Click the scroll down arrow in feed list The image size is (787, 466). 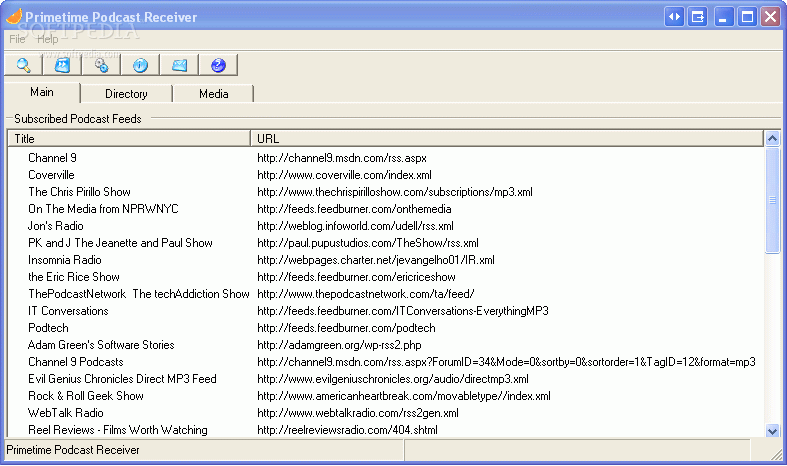[x=772, y=429]
